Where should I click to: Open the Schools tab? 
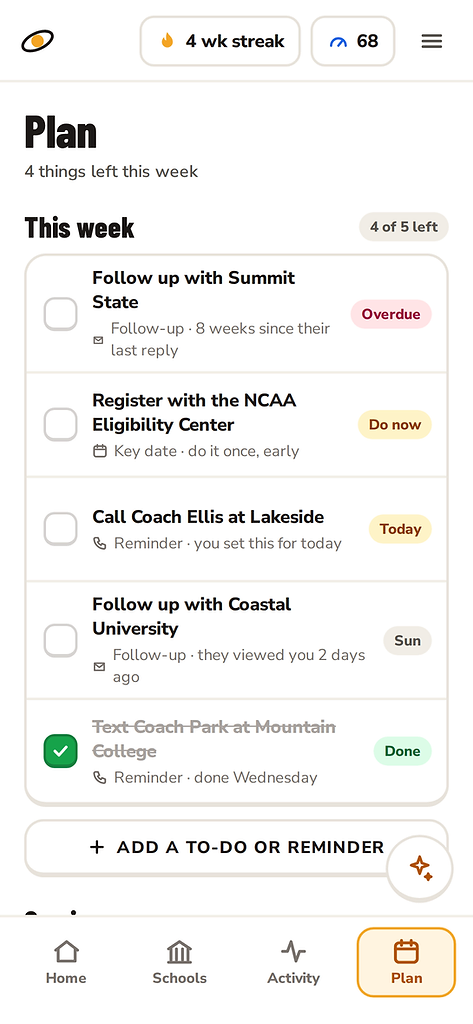coord(180,963)
